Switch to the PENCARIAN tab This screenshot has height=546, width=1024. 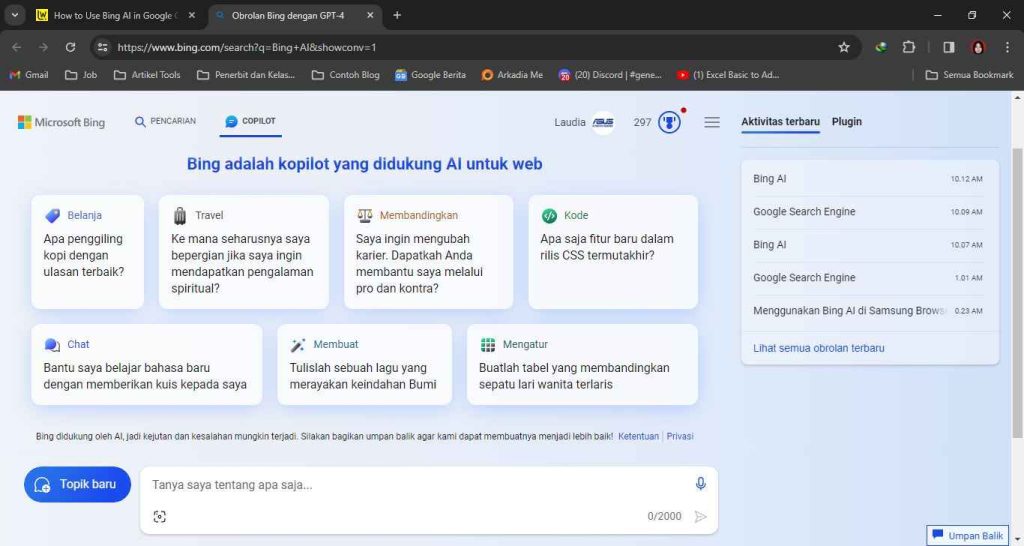click(x=165, y=122)
